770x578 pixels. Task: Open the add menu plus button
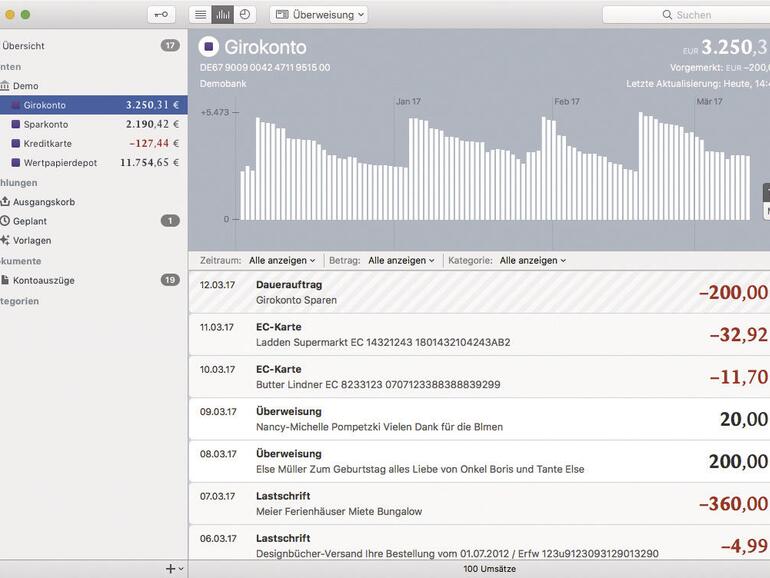pyautogui.click(x=174, y=569)
